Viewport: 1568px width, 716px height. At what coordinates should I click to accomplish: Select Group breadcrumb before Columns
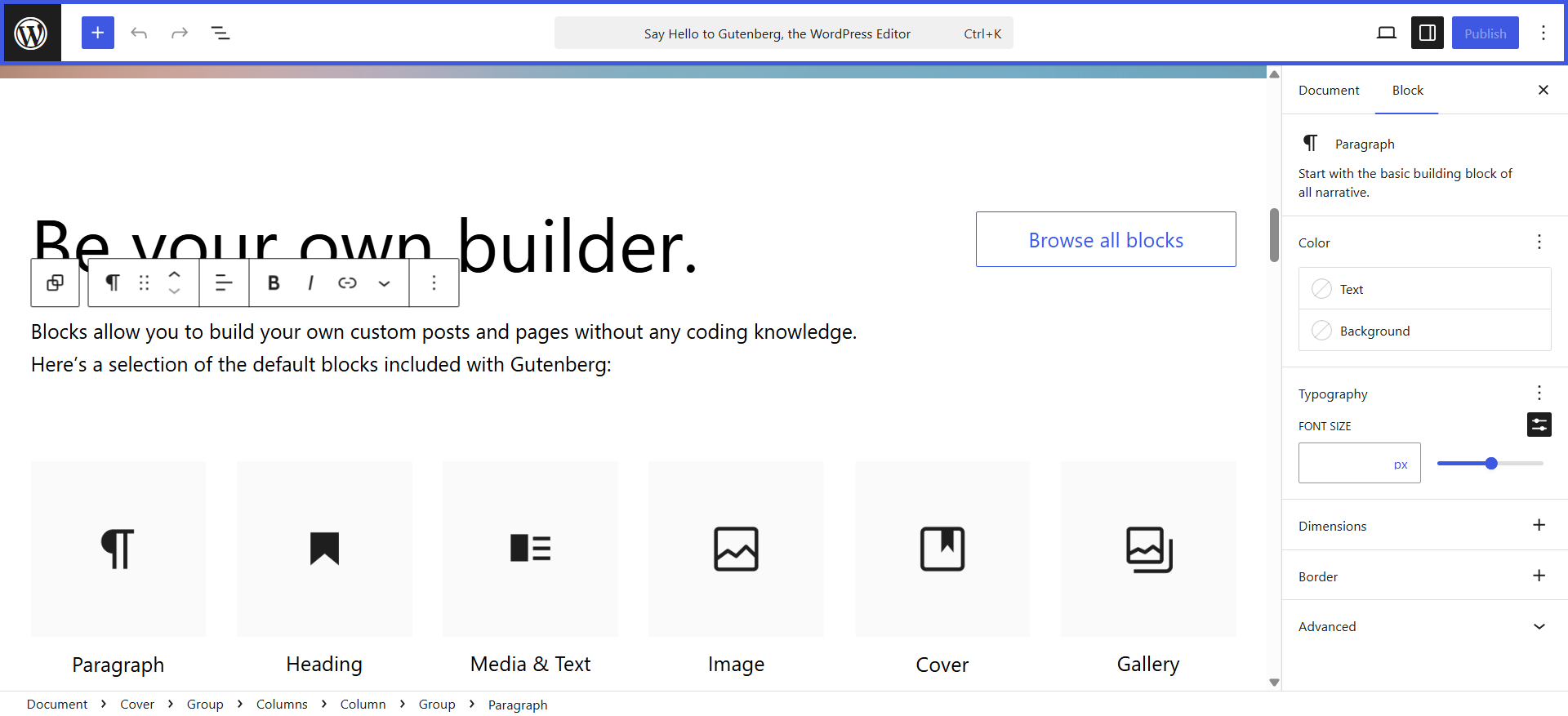coord(205,704)
